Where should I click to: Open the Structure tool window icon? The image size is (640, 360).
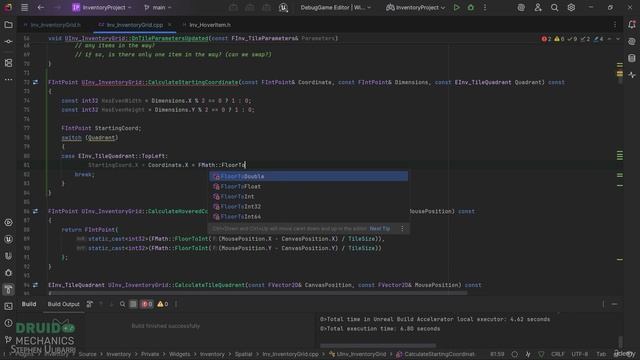(x=8, y=63)
